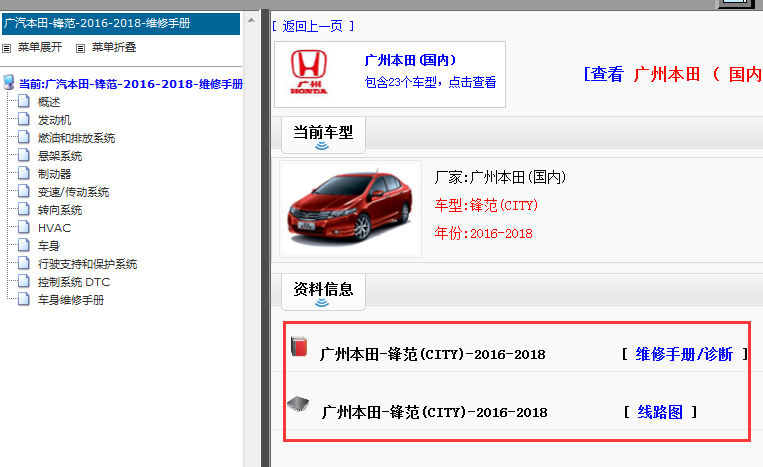Click the 厂家:广州本田(国内) text
This screenshot has height=467, width=763.
click(x=500, y=177)
